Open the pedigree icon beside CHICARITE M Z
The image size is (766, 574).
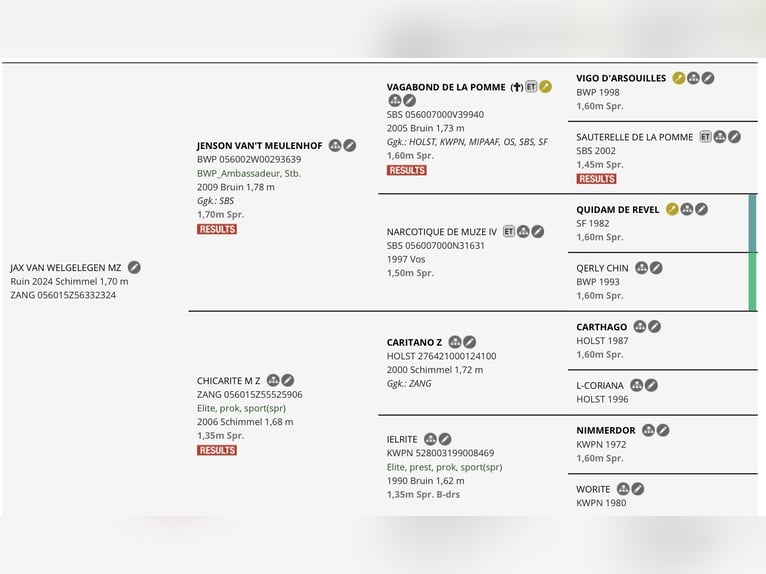pos(273,380)
